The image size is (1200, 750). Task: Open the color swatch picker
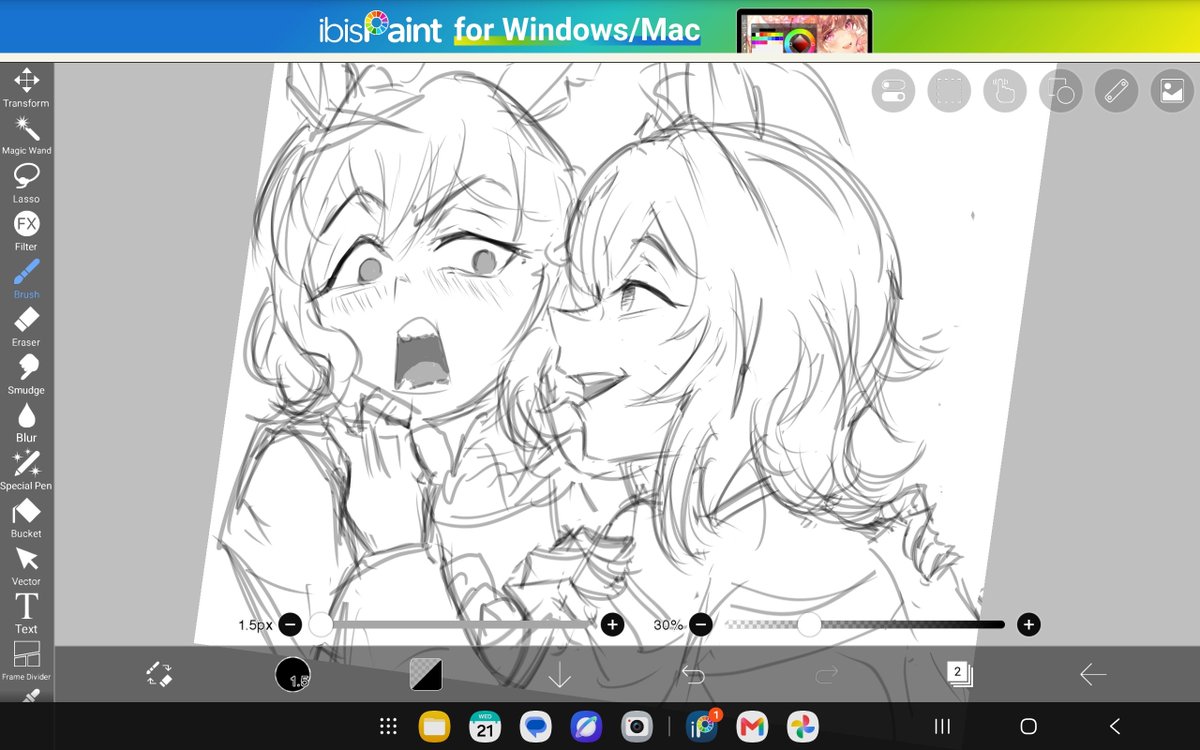pos(427,675)
